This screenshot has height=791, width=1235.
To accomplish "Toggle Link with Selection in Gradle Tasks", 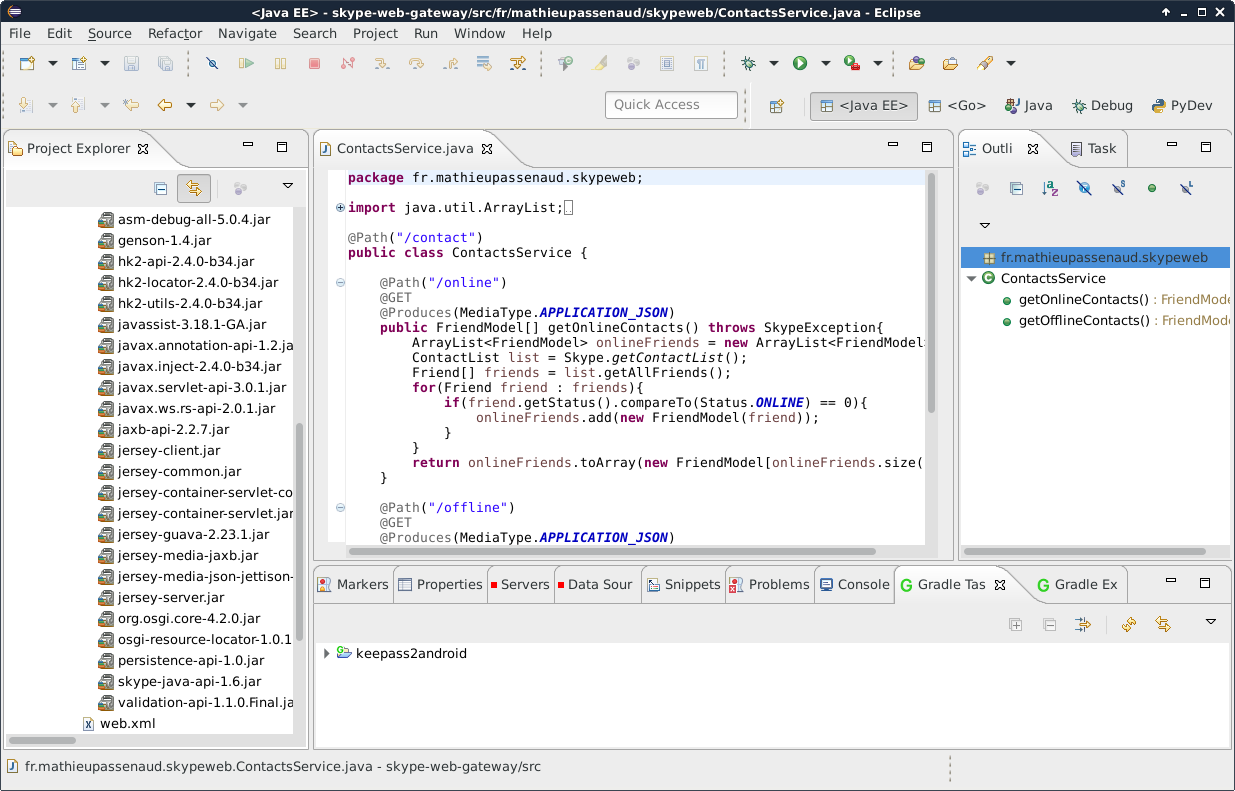I will (1163, 624).
